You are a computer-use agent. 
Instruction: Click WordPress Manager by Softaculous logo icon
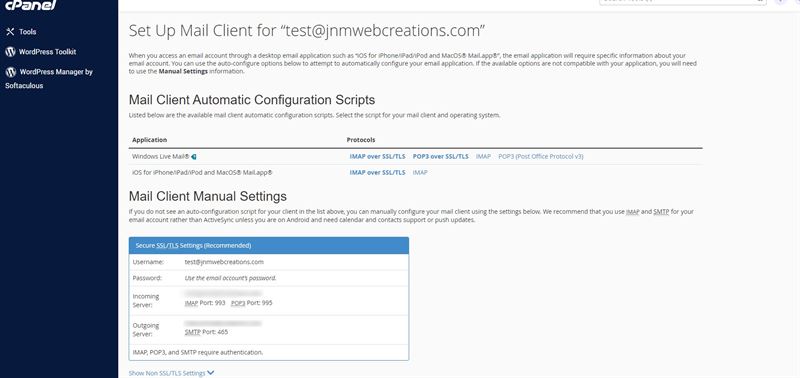11,72
